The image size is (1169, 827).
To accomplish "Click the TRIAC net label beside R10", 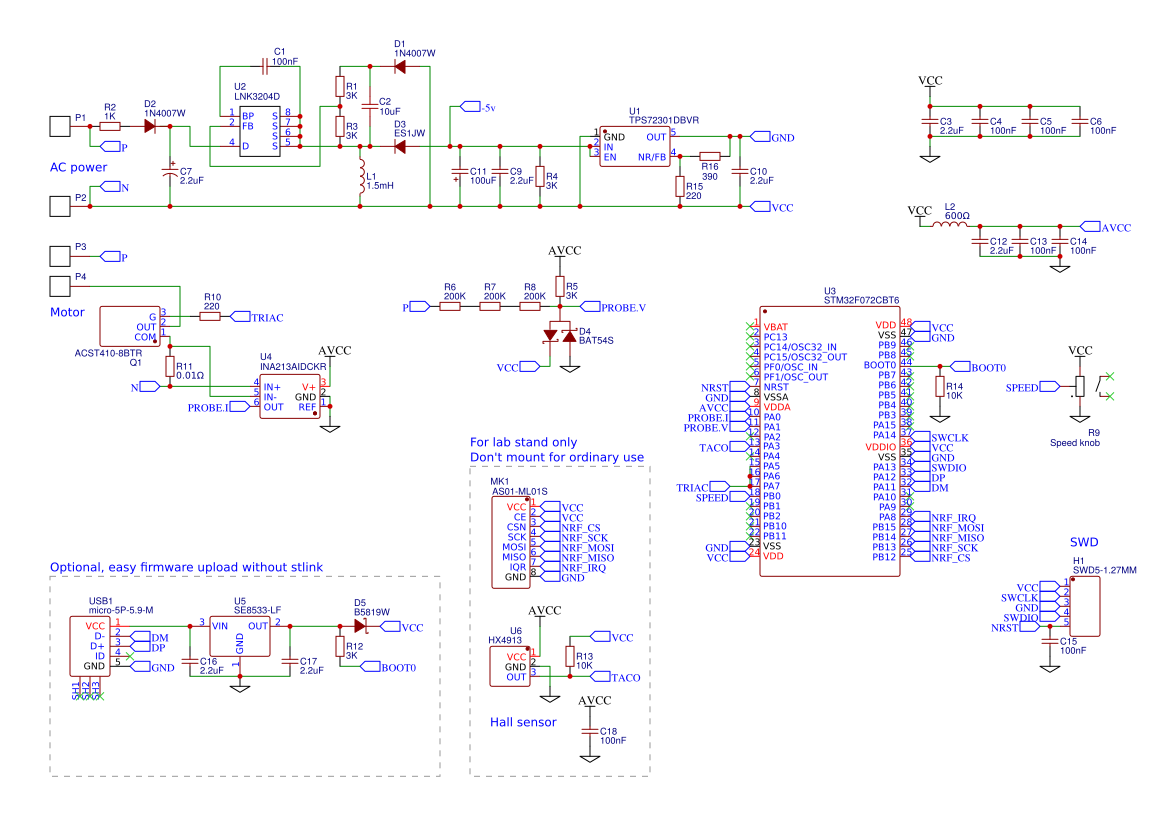I will pos(257,317).
